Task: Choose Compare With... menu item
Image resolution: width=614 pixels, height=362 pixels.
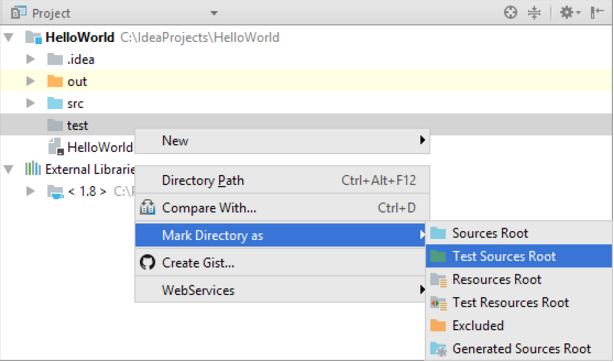Action: click(282, 208)
